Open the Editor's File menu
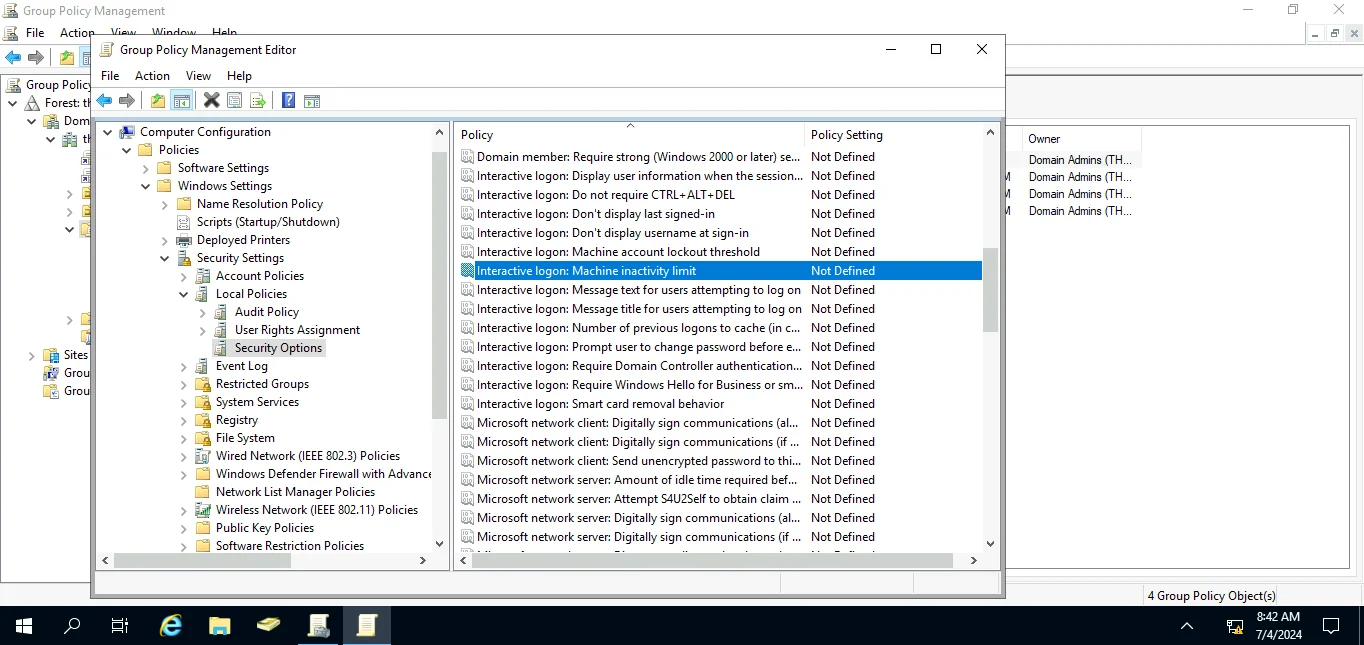 (110, 76)
